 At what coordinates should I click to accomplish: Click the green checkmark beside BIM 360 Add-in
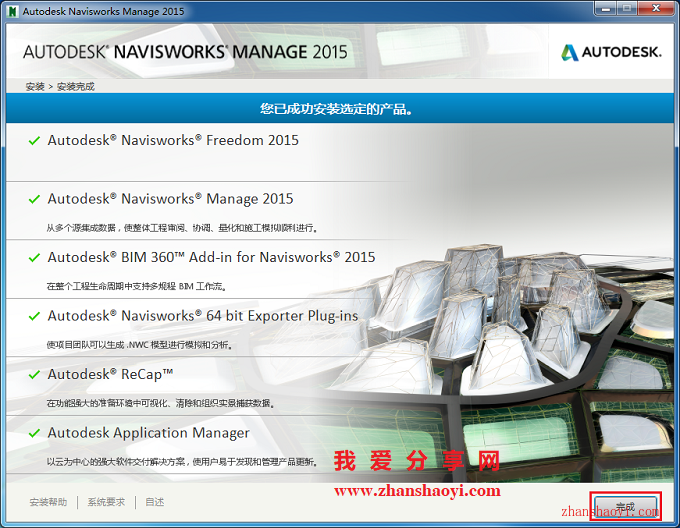tap(34, 257)
